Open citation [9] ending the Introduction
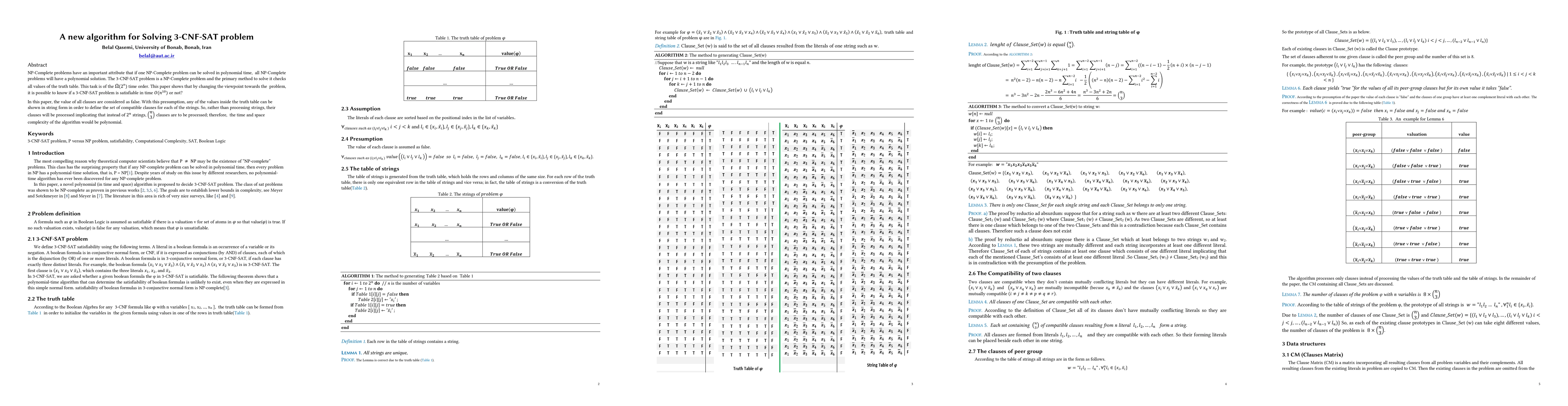The width and height of the screenshot is (1568, 406). [232, 196]
